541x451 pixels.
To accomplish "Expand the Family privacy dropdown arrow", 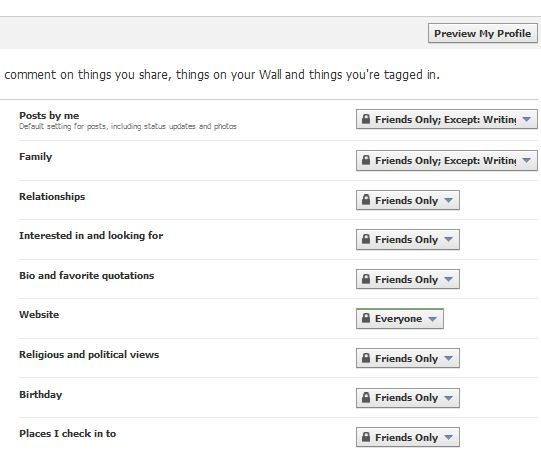I will pyautogui.click(x=527, y=160).
